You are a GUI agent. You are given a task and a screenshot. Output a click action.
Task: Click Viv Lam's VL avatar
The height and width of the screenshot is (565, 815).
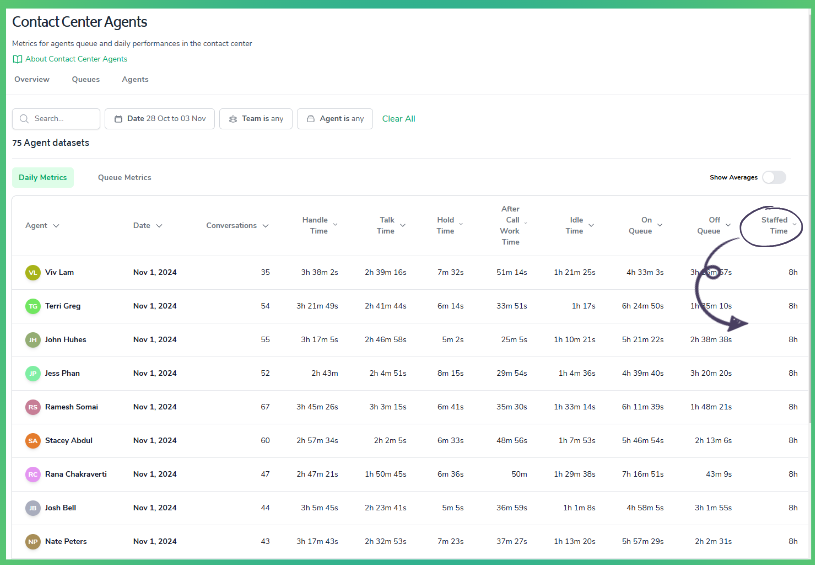click(33, 272)
